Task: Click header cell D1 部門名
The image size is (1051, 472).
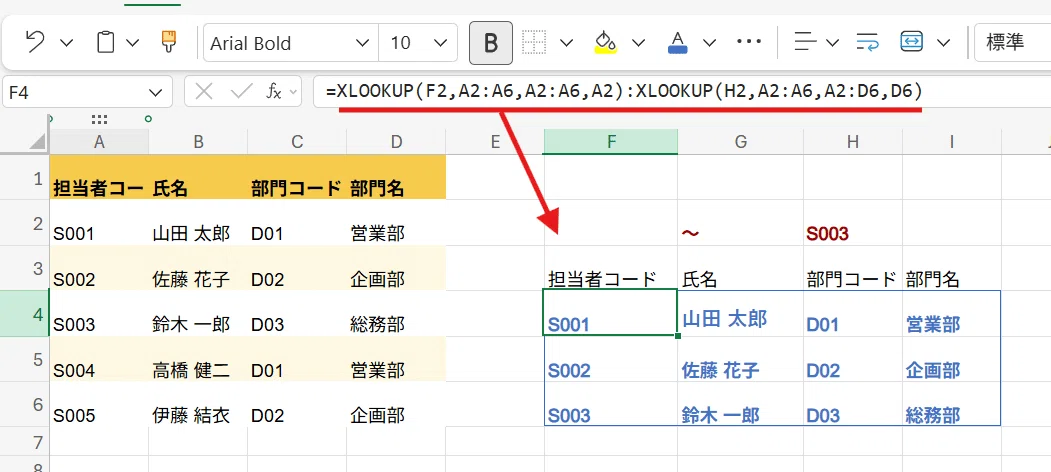Action: click(x=396, y=177)
